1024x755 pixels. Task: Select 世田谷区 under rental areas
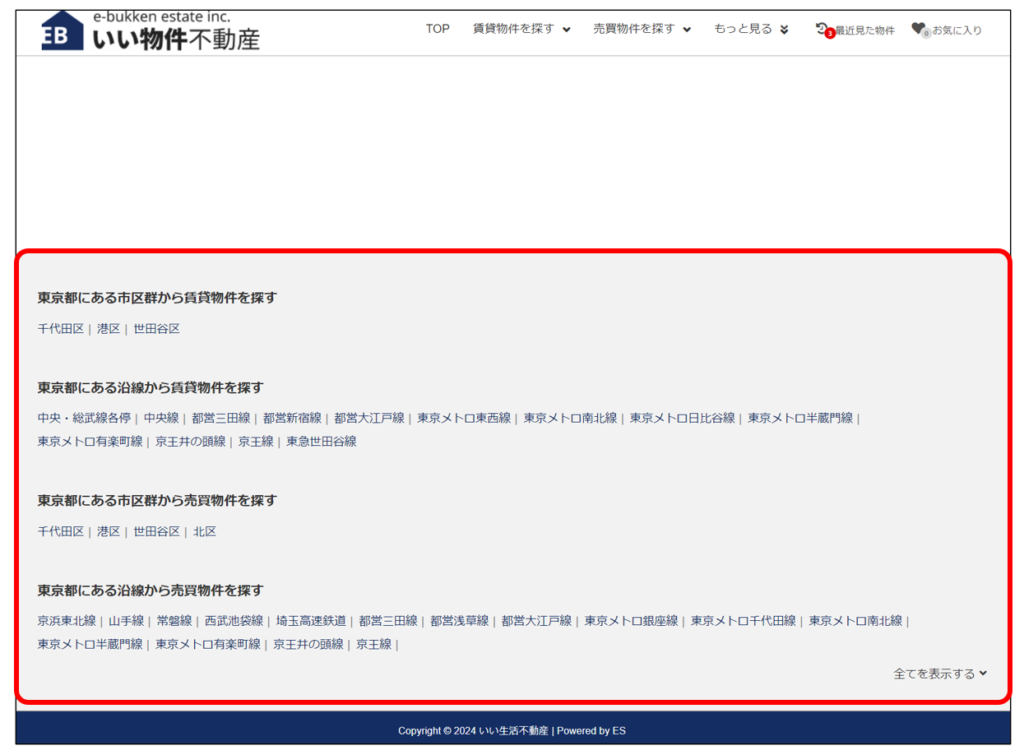[x=156, y=329]
